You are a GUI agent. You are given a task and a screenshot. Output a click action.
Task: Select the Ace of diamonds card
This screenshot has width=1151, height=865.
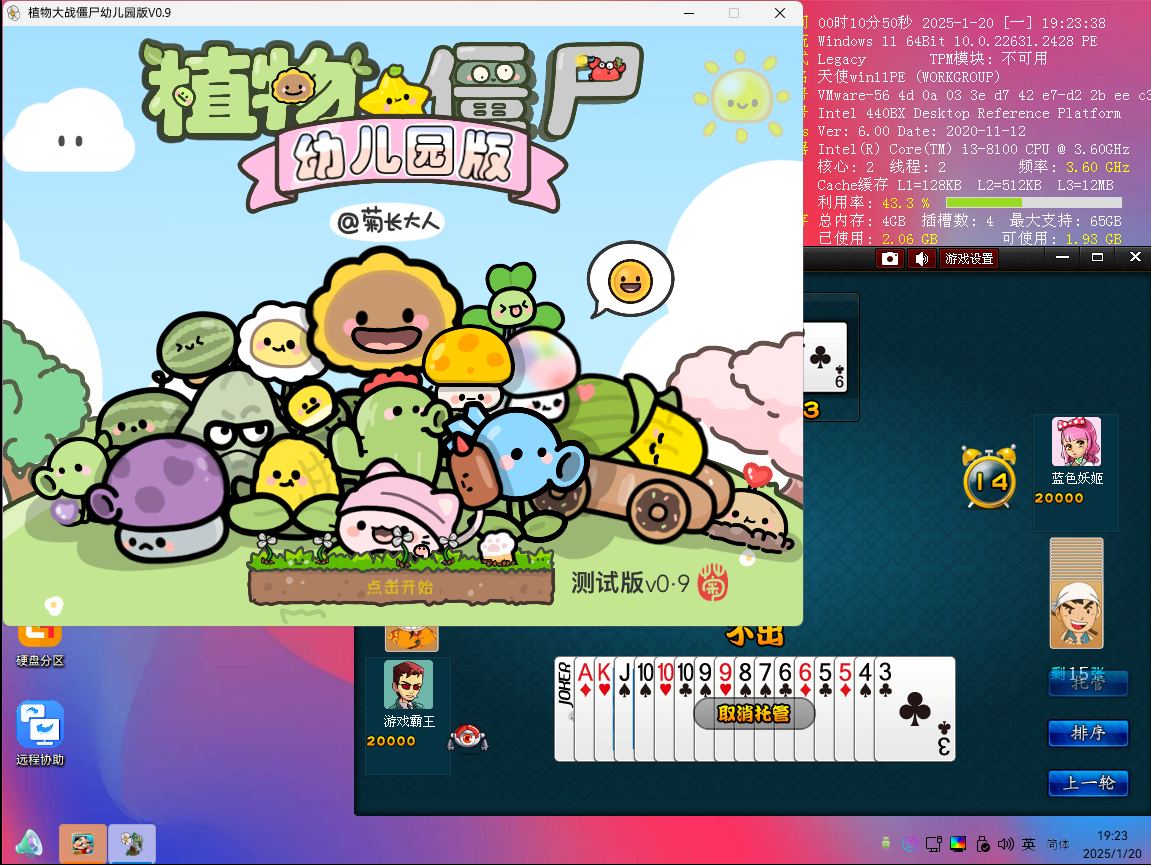(584, 709)
